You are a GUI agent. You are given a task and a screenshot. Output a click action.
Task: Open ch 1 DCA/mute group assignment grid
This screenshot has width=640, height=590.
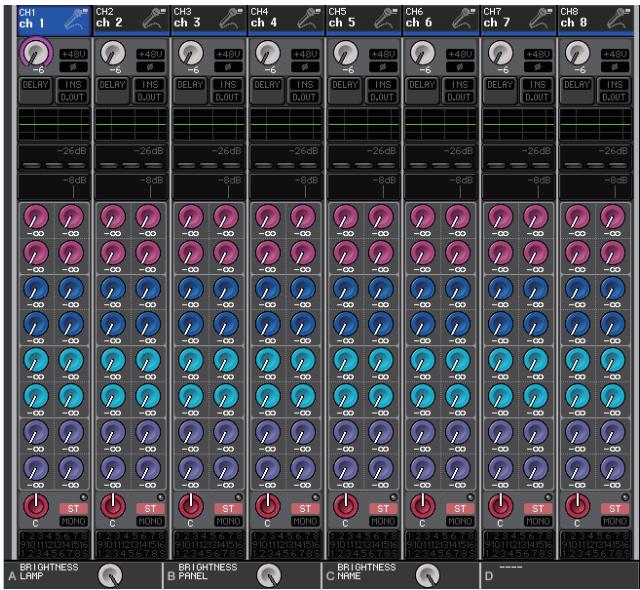(54, 544)
